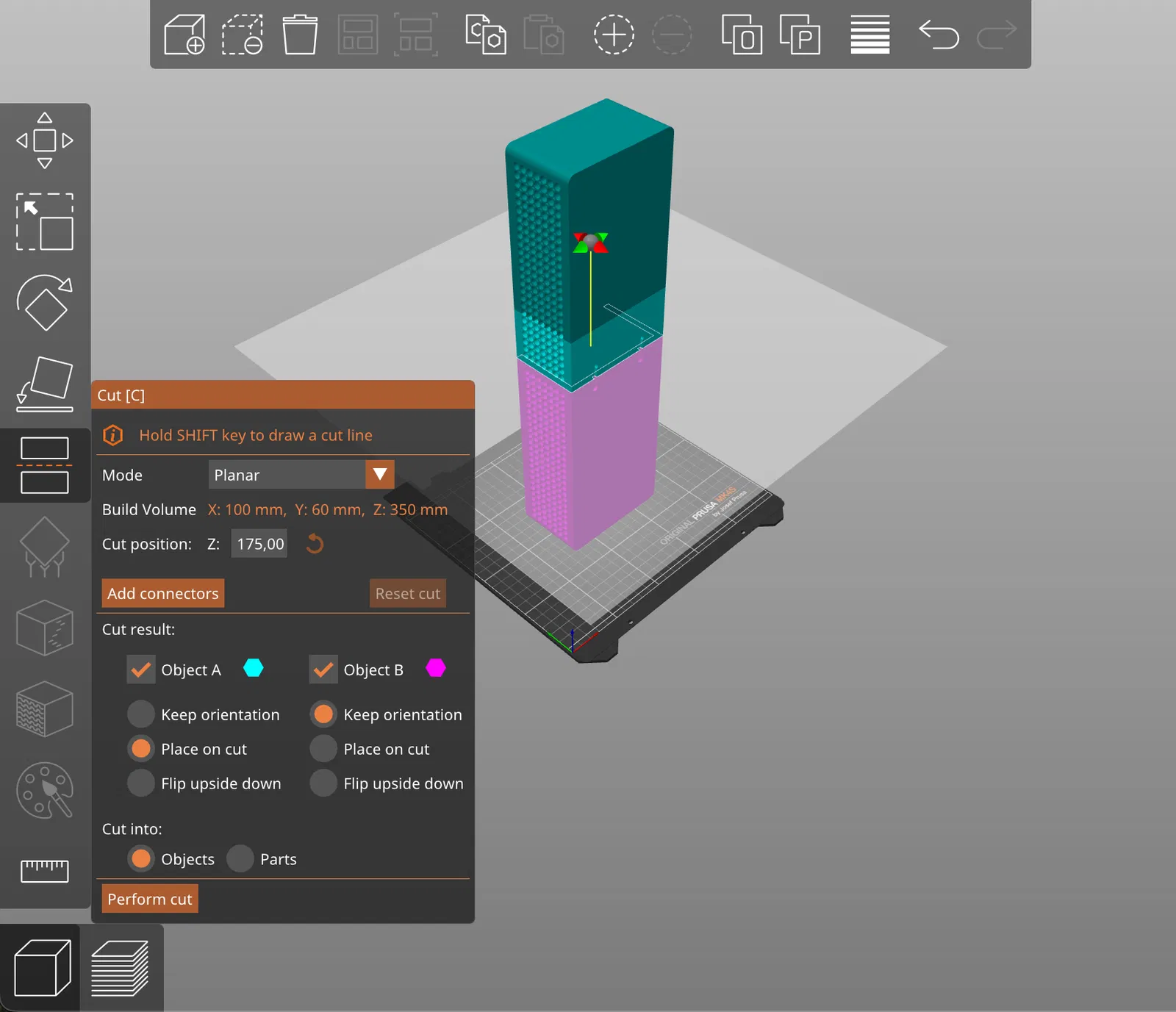Click the Arrange objects icon
1176x1012 pixels.
point(358,35)
